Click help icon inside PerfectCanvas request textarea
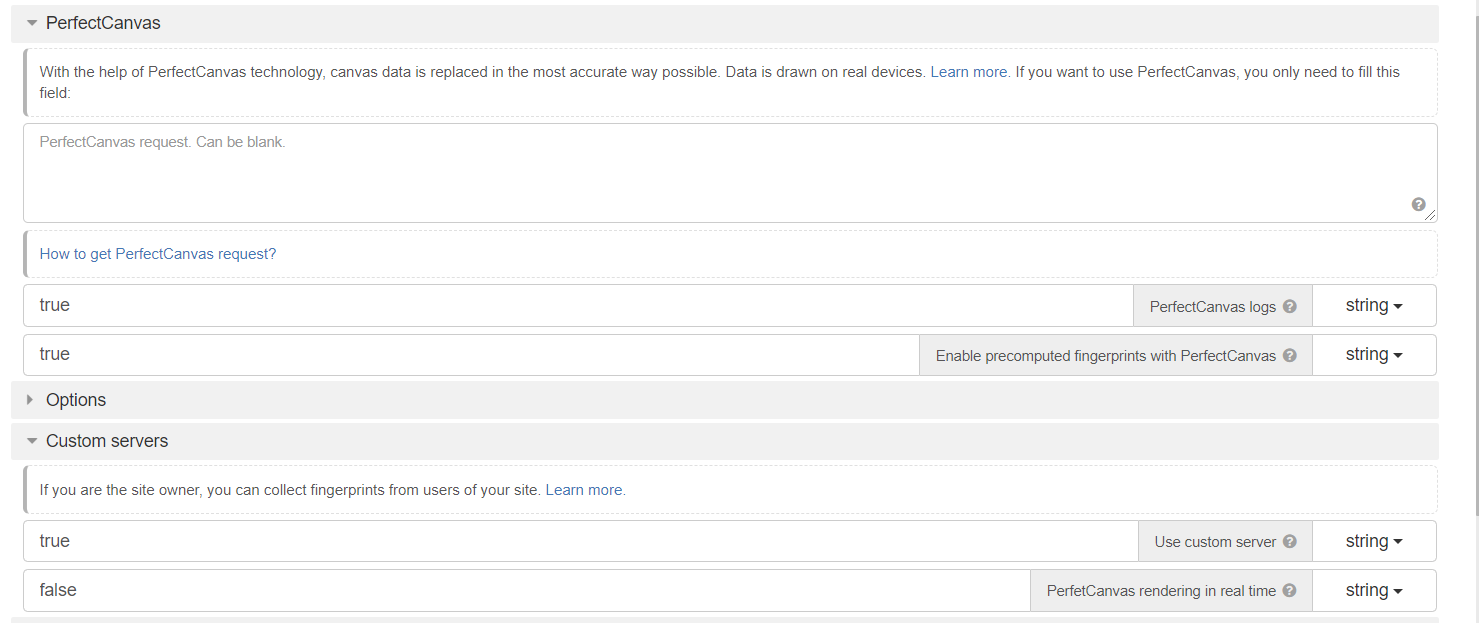1479x623 pixels. pyautogui.click(x=1418, y=204)
